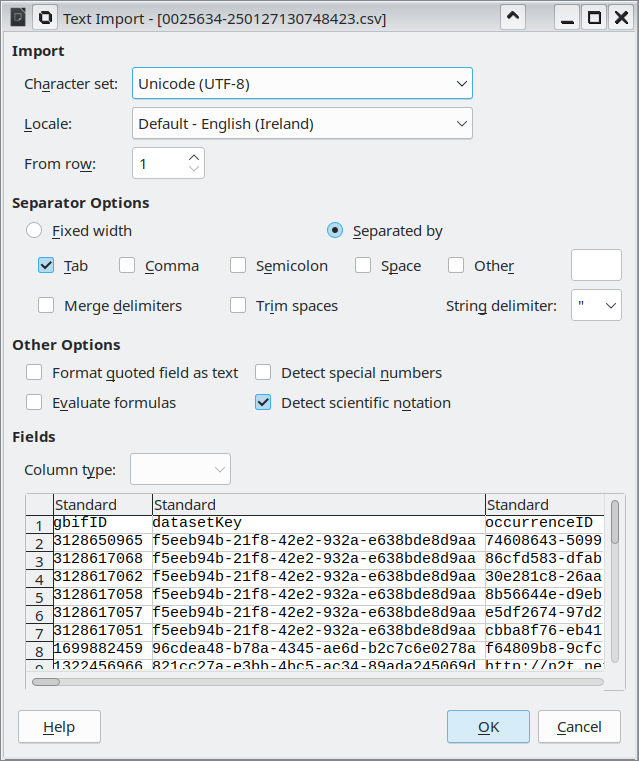
Task: Open the String delimiter dropdown
Action: pos(596,306)
